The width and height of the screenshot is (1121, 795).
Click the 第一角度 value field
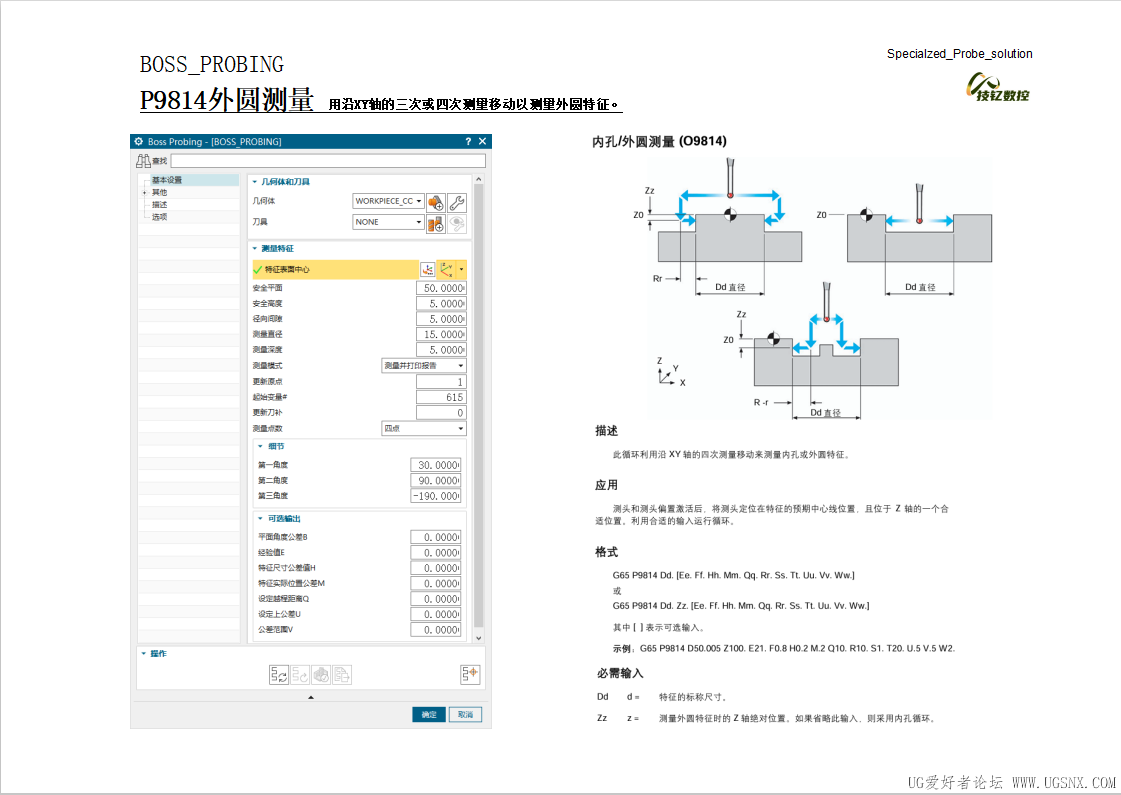pos(435,465)
